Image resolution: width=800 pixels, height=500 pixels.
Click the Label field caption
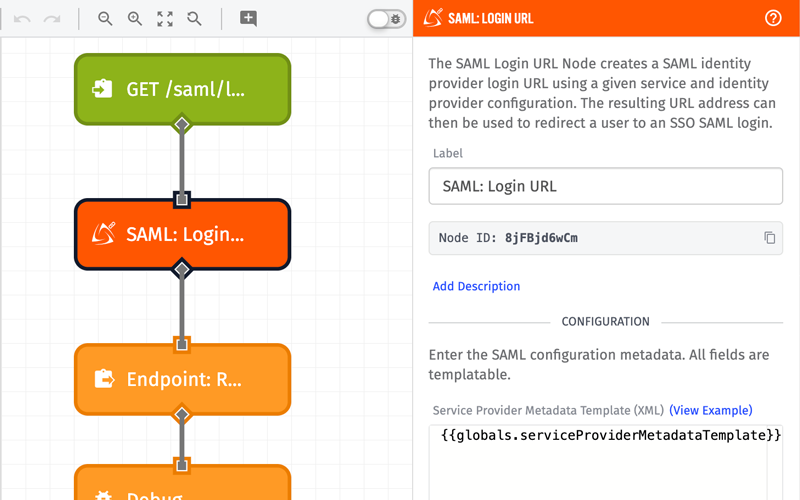point(447,154)
